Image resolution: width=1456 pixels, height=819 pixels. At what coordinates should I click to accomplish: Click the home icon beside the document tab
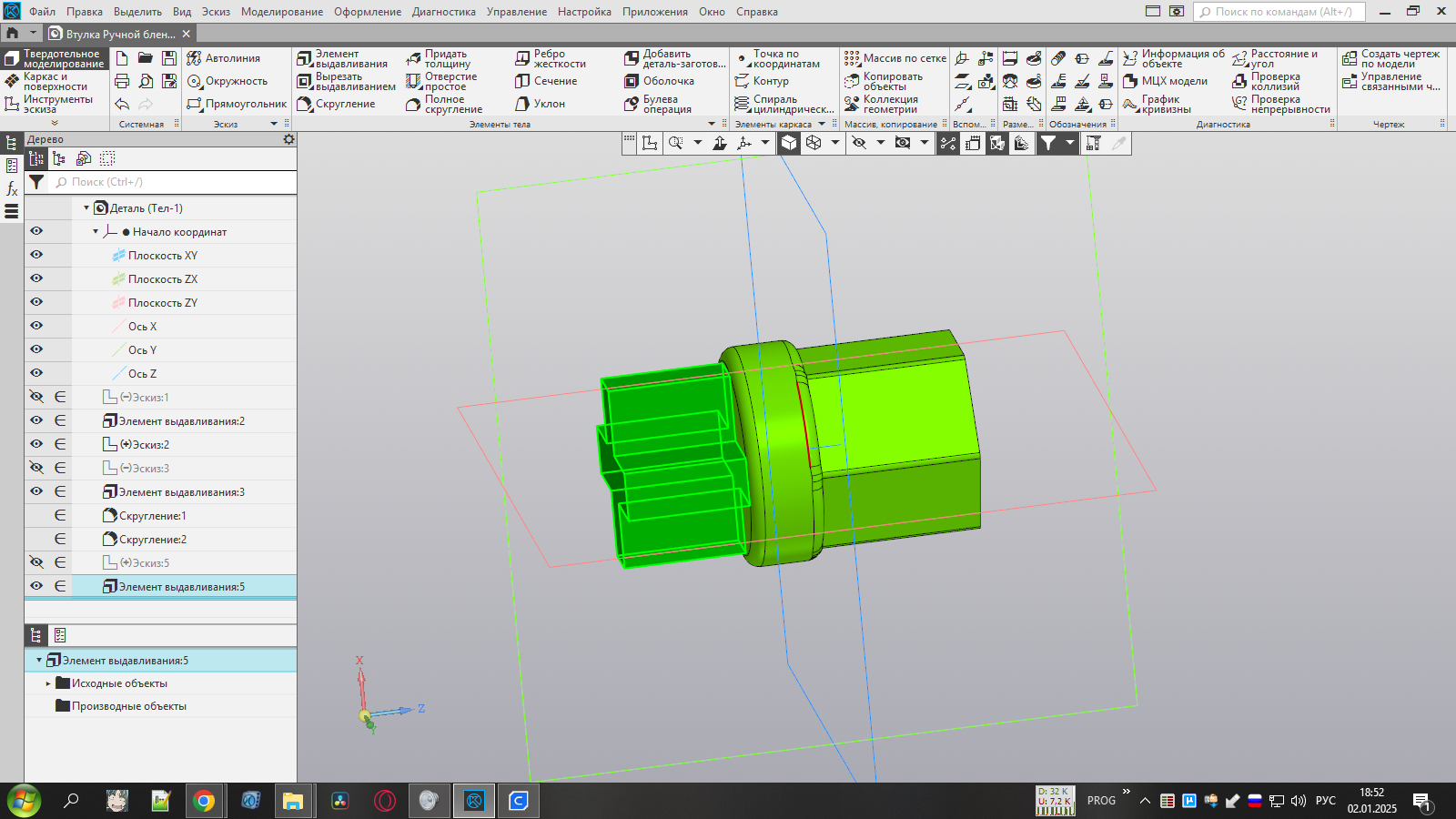(x=13, y=34)
